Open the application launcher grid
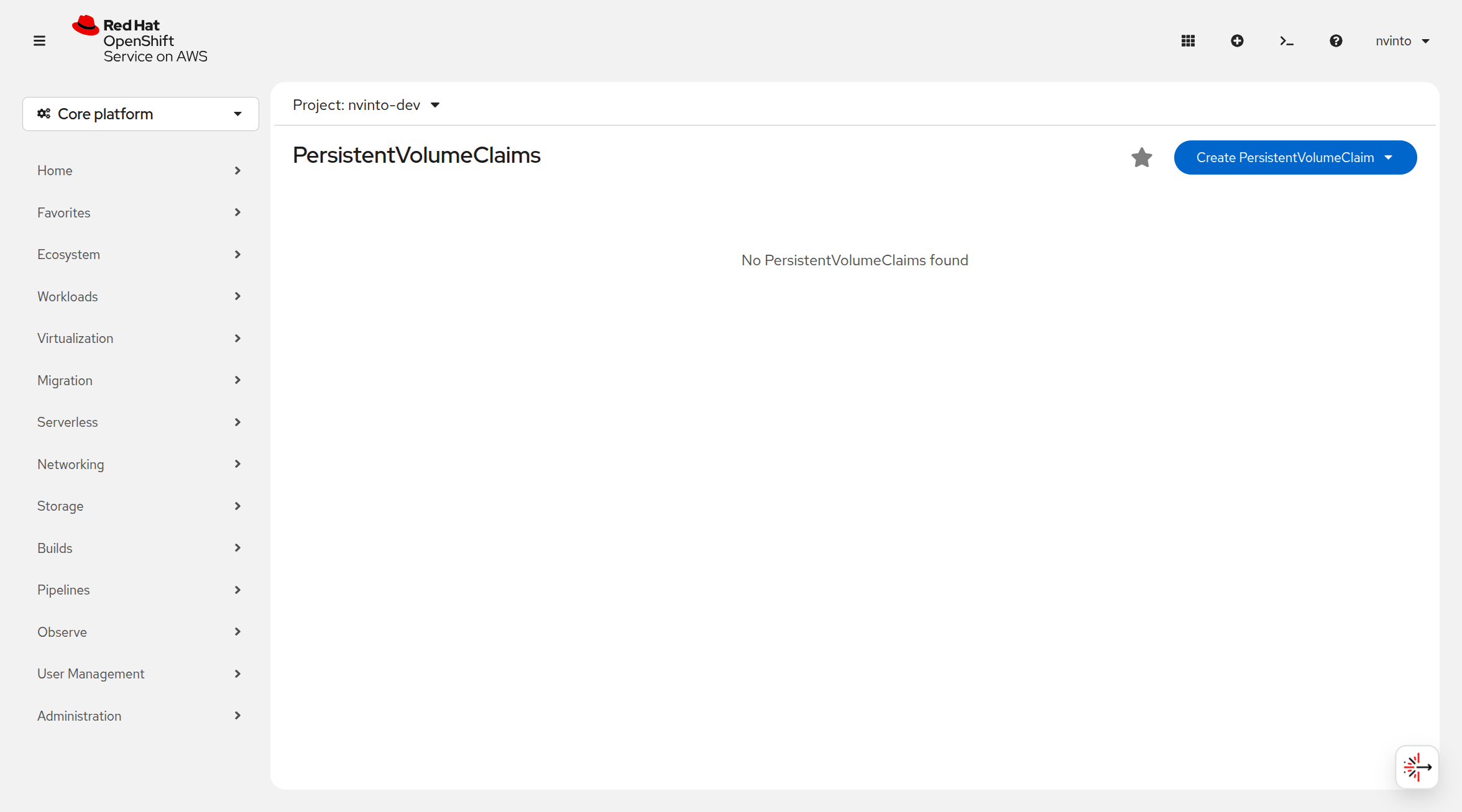1462x812 pixels. coord(1188,41)
